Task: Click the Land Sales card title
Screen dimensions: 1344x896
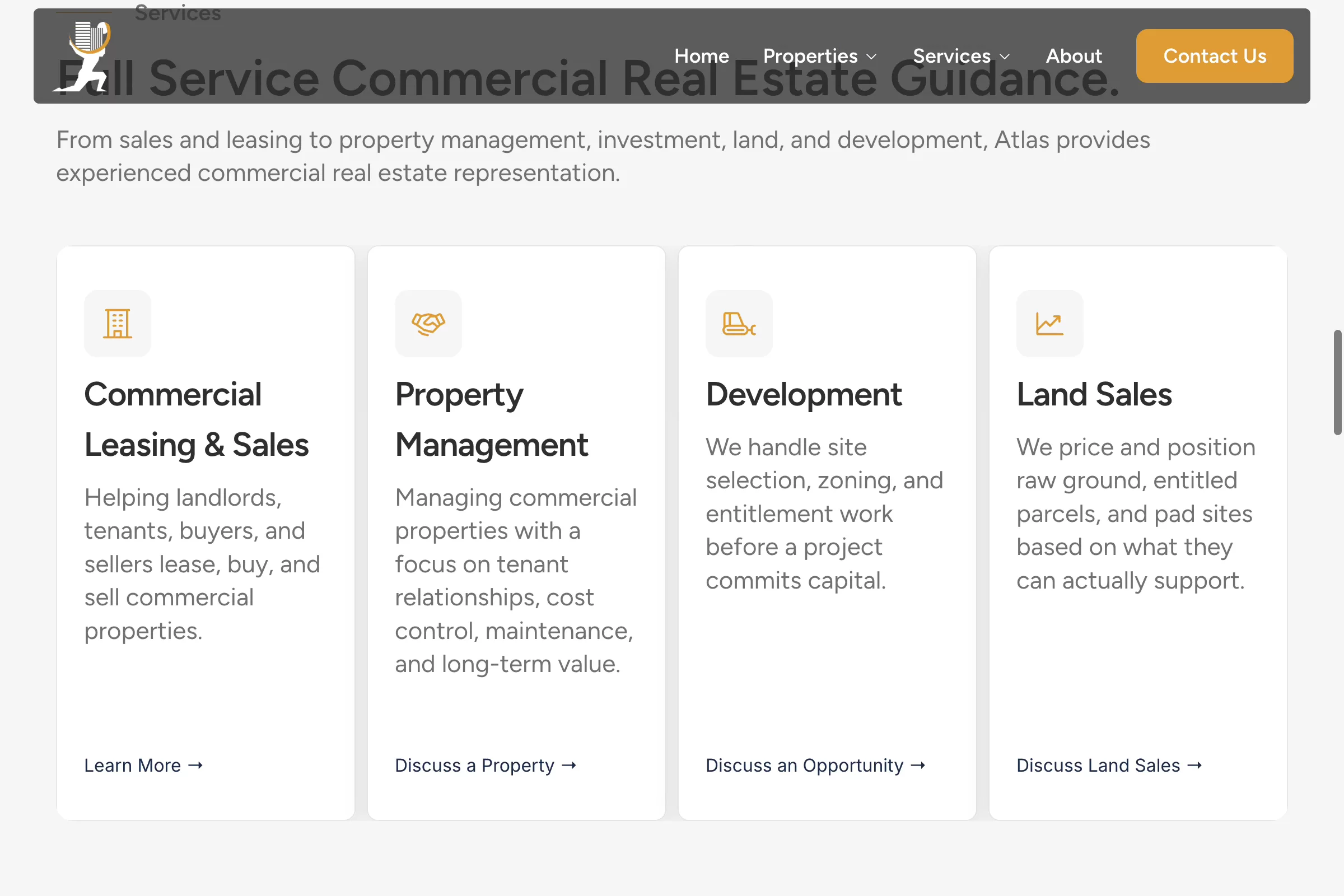Action: click(1094, 394)
